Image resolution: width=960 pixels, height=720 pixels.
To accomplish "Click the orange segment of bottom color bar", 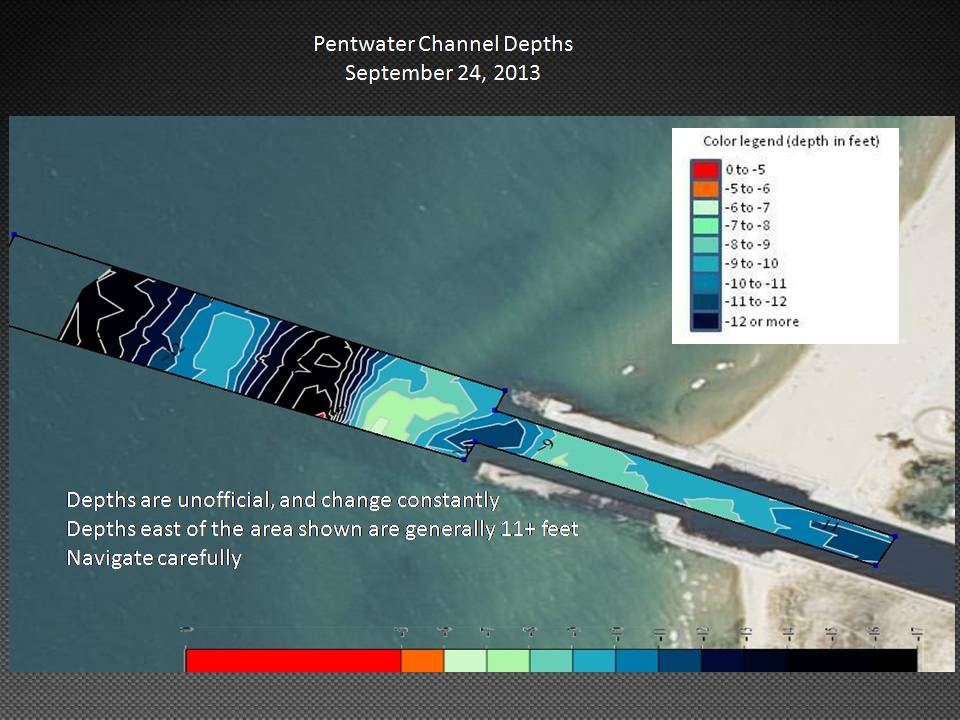I will tap(422, 660).
